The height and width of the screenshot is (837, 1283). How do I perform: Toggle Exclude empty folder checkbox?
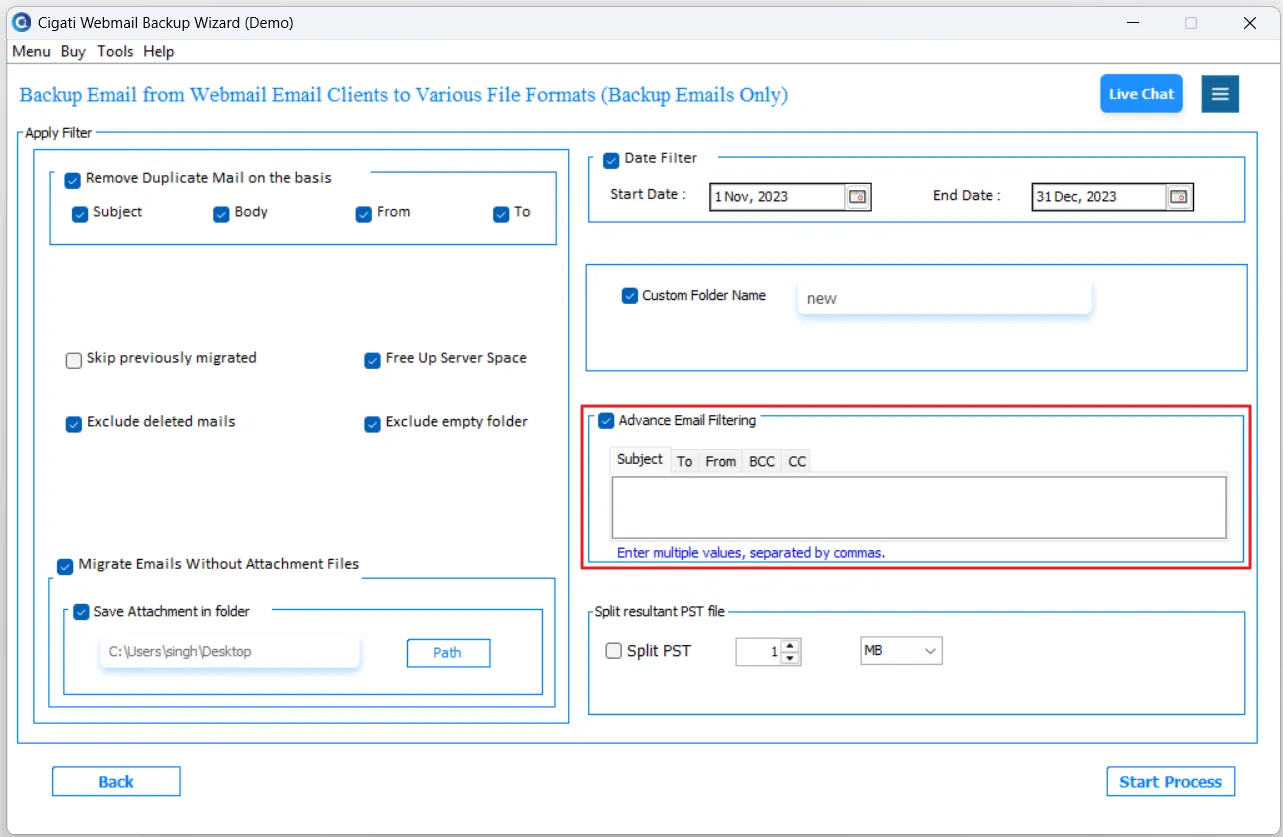pyautogui.click(x=372, y=424)
